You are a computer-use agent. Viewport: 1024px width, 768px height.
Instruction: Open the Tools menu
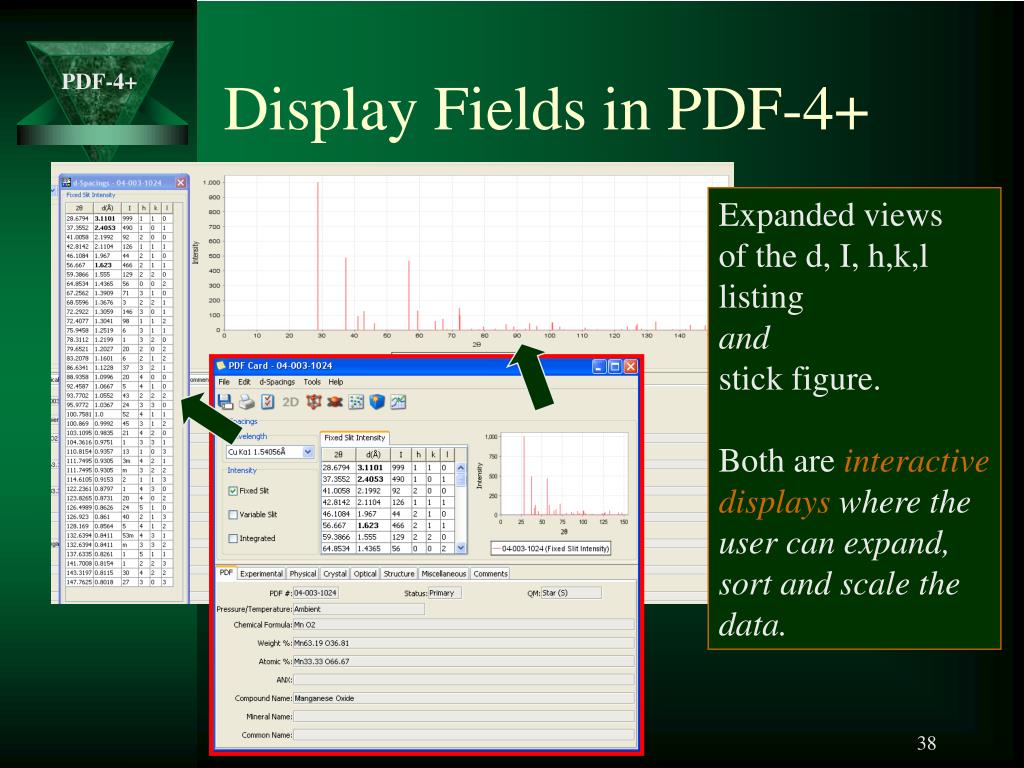[x=312, y=382]
